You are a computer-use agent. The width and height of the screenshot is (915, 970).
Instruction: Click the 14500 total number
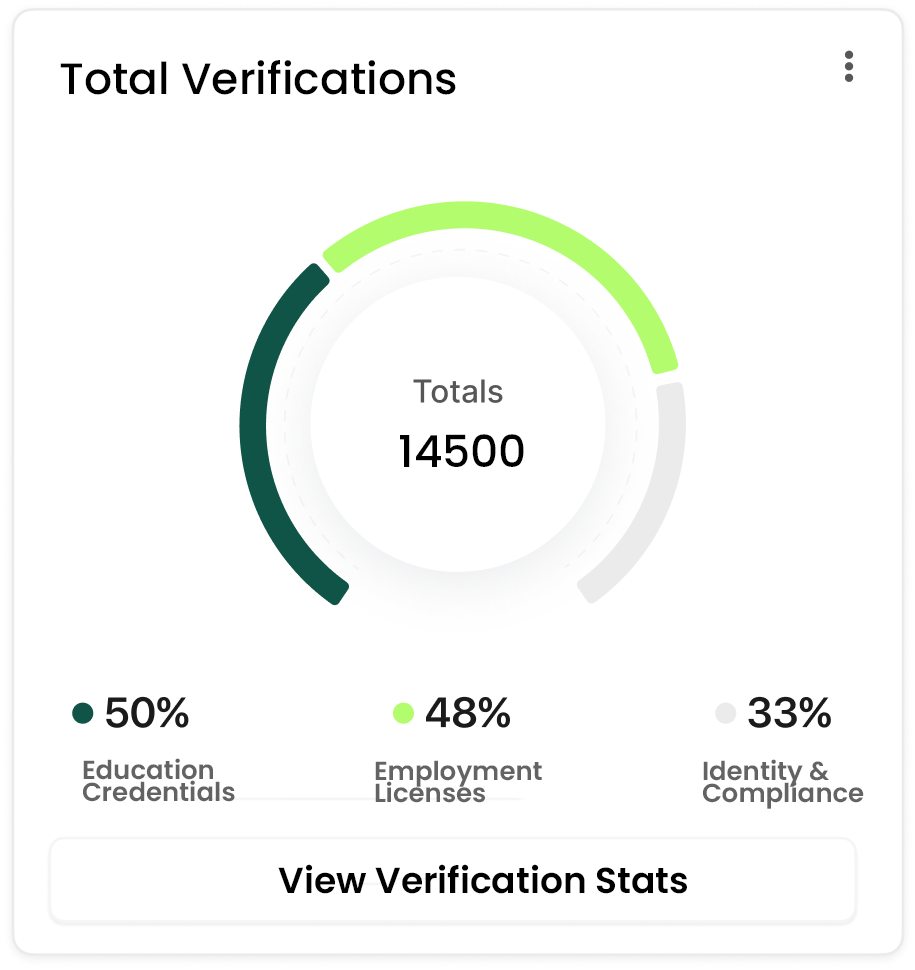pos(461,452)
